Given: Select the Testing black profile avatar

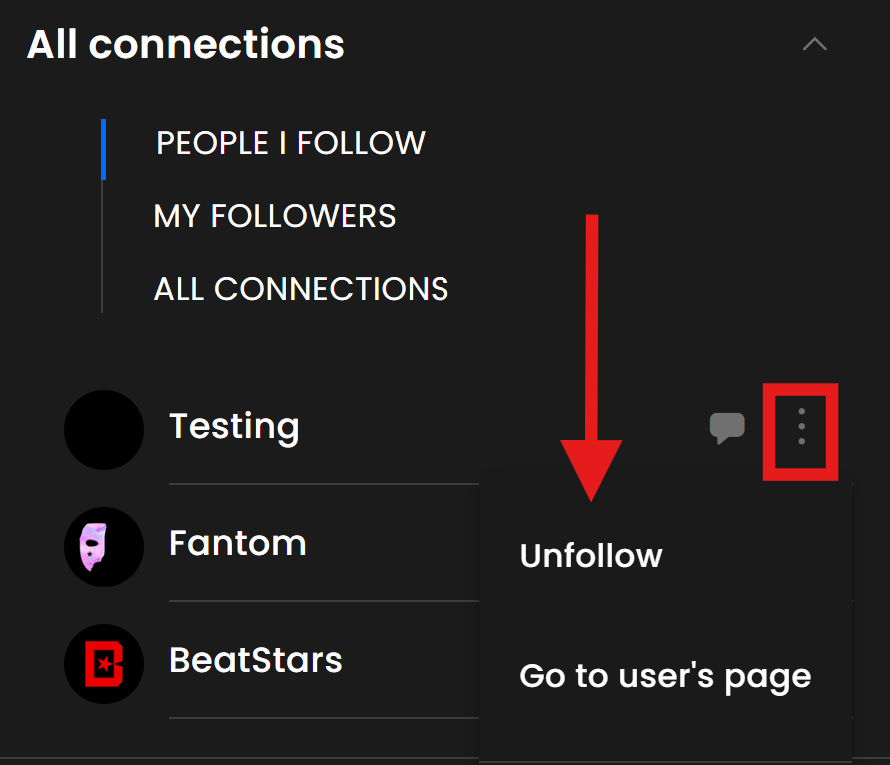Looking at the screenshot, I should point(104,430).
